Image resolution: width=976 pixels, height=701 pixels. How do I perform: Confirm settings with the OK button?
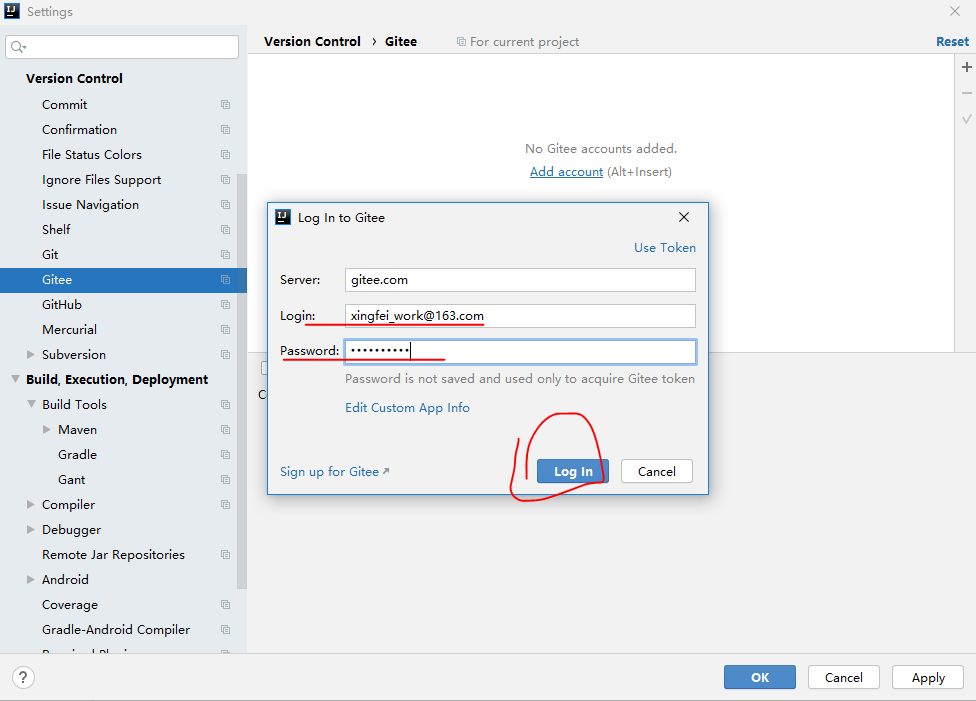759,677
